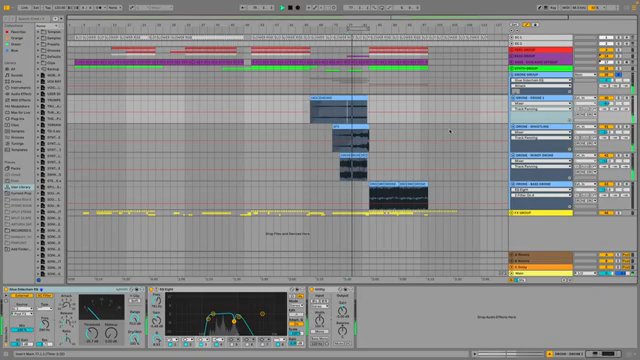Toggle SYNTH GROUP track activator

[606, 69]
